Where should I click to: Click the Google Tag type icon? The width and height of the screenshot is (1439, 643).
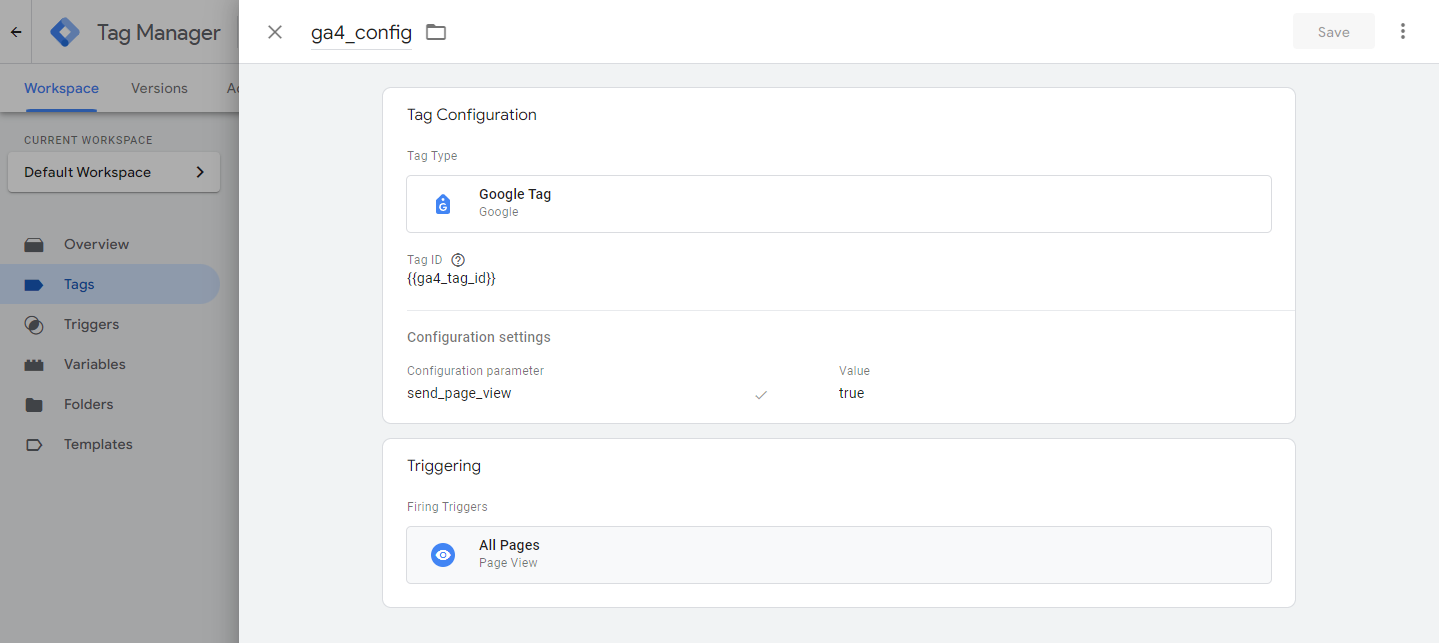(x=443, y=204)
